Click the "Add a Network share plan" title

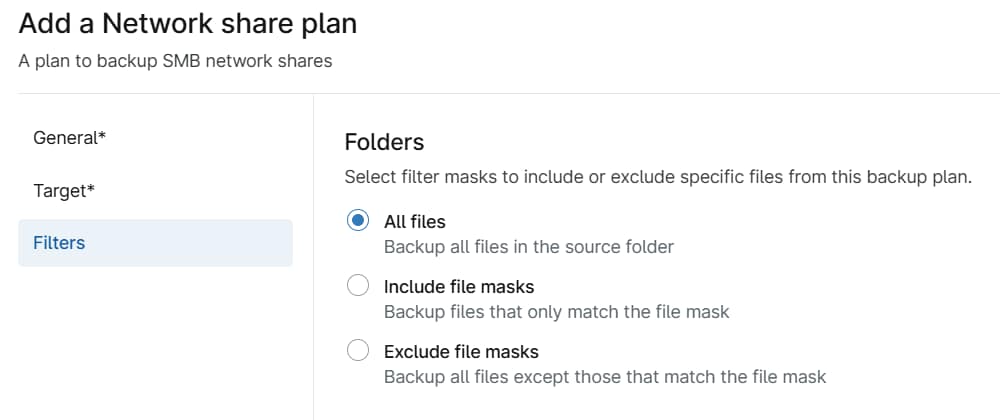[188, 23]
